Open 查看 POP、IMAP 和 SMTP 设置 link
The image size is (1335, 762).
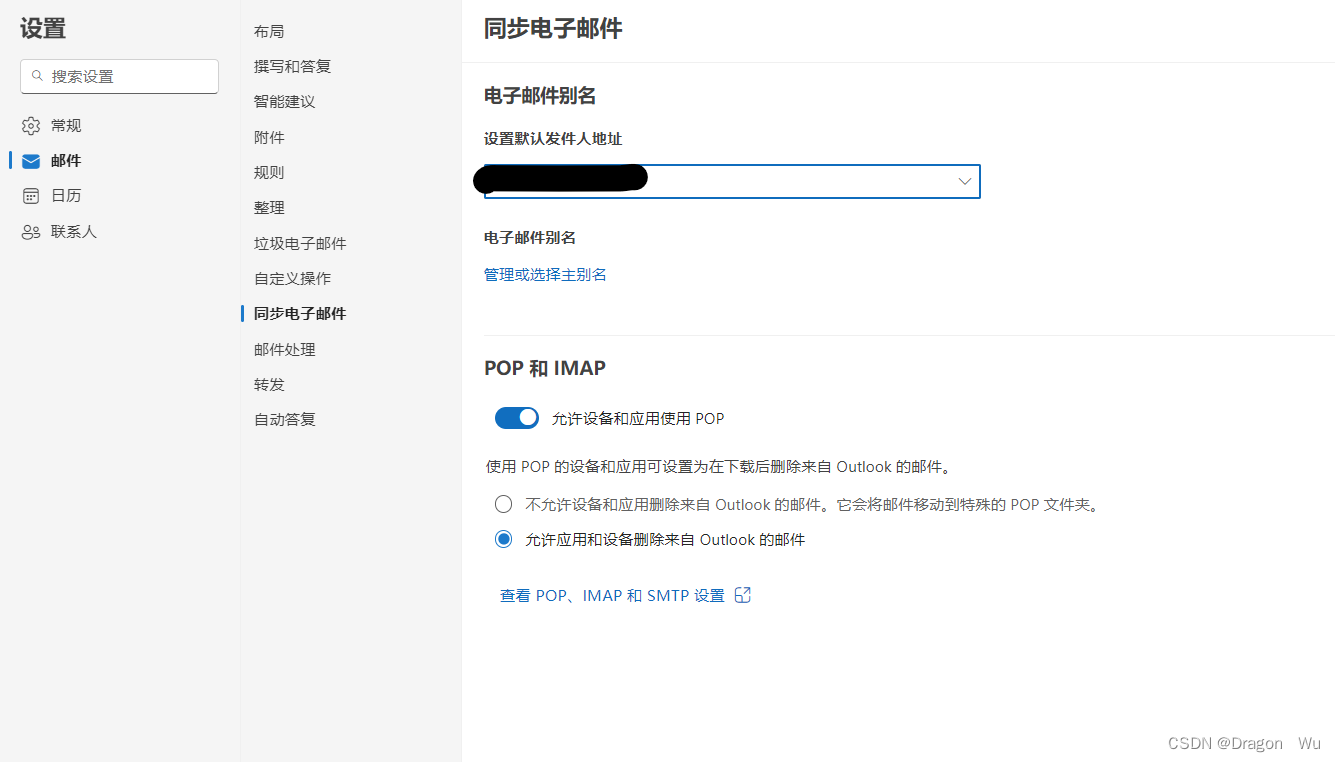click(612, 596)
